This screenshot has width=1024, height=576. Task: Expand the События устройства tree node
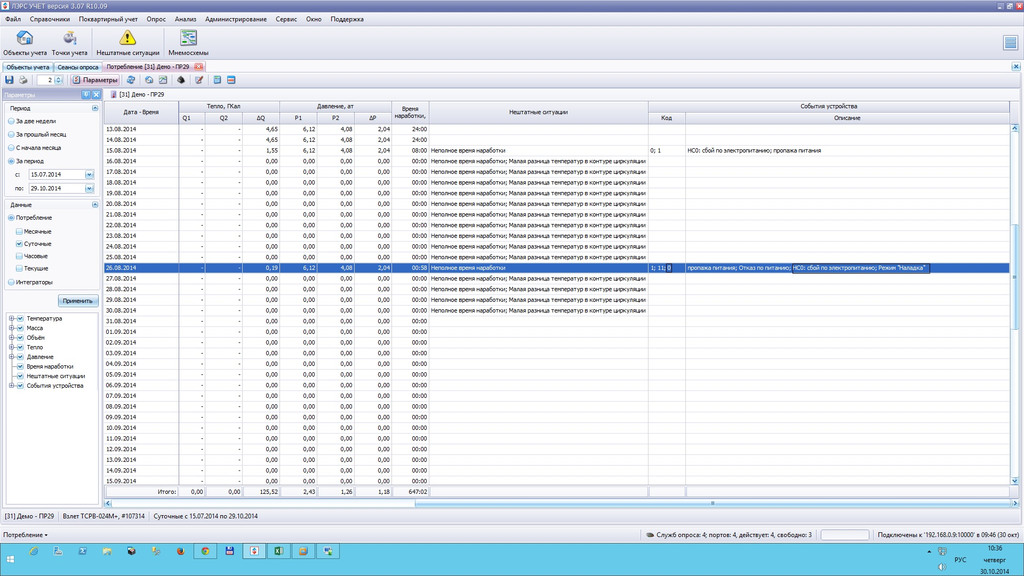tap(11, 386)
